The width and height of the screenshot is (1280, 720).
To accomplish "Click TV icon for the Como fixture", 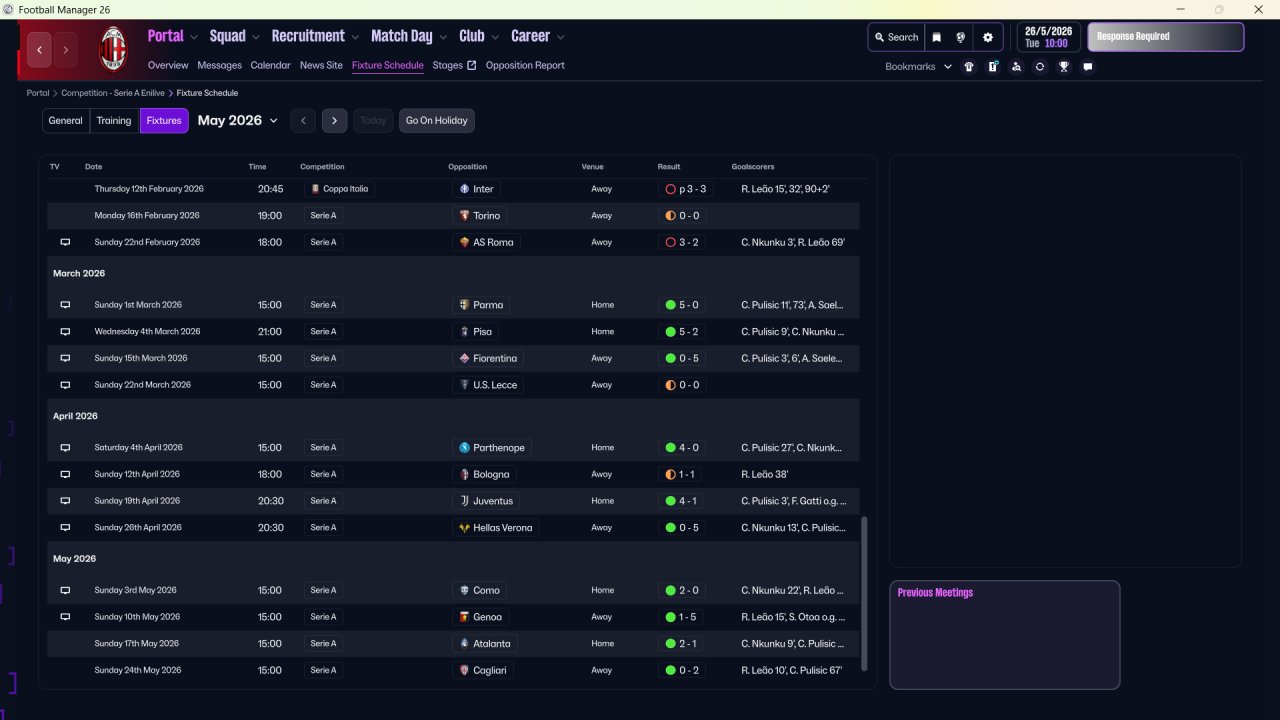I will pos(65,590).
